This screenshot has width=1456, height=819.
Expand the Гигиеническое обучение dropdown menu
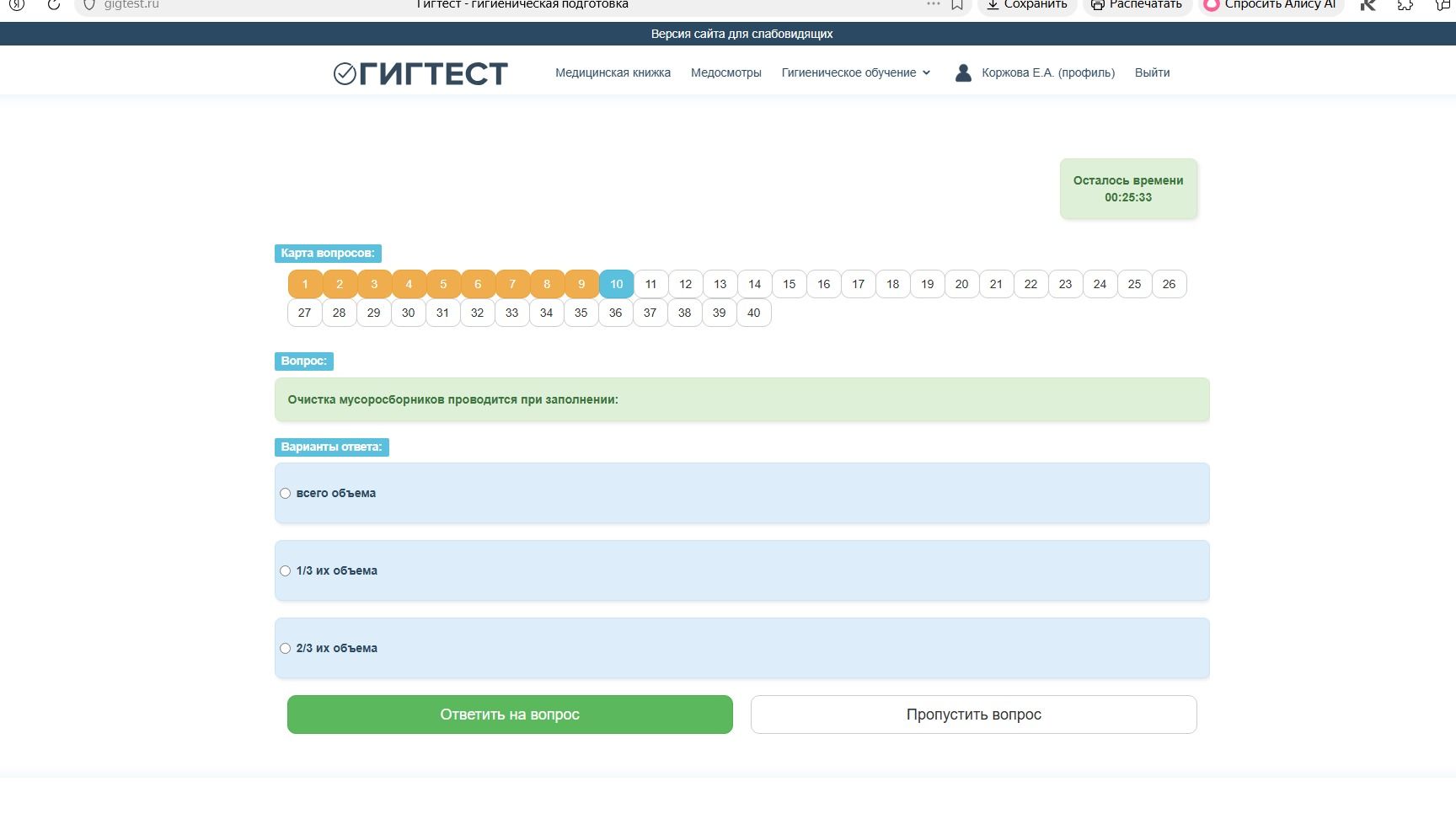[856, 72]
